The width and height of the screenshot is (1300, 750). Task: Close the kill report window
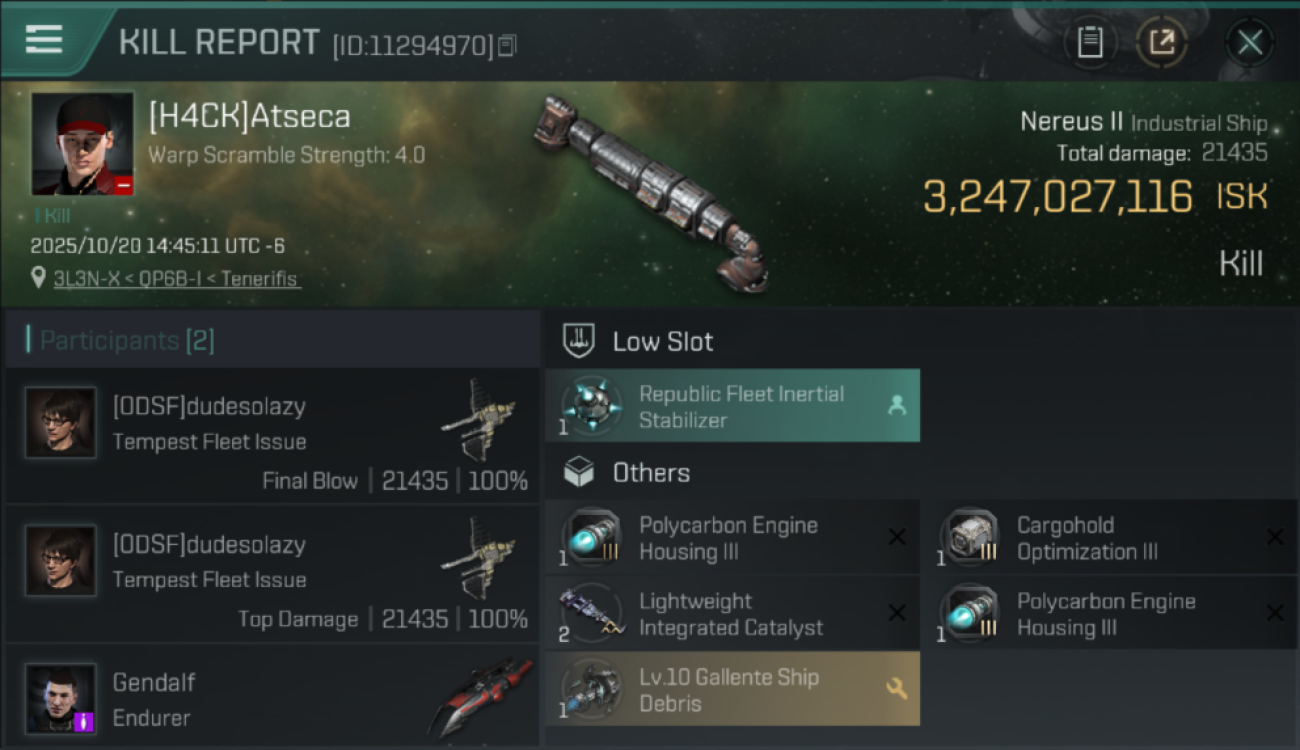(1249, 42)
